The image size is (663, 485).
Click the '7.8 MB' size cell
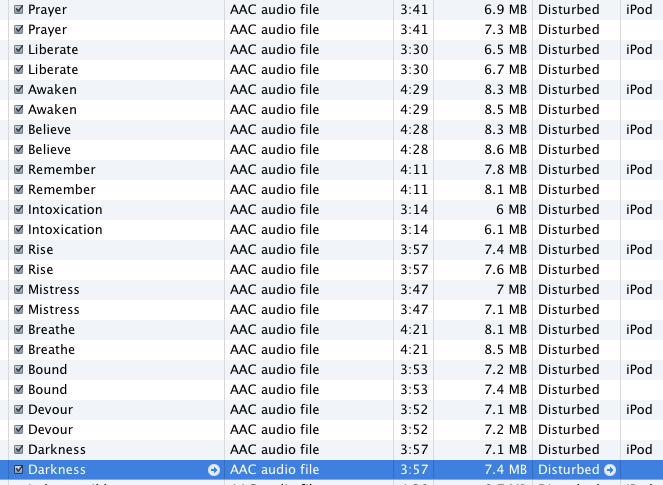coord(505,169)
